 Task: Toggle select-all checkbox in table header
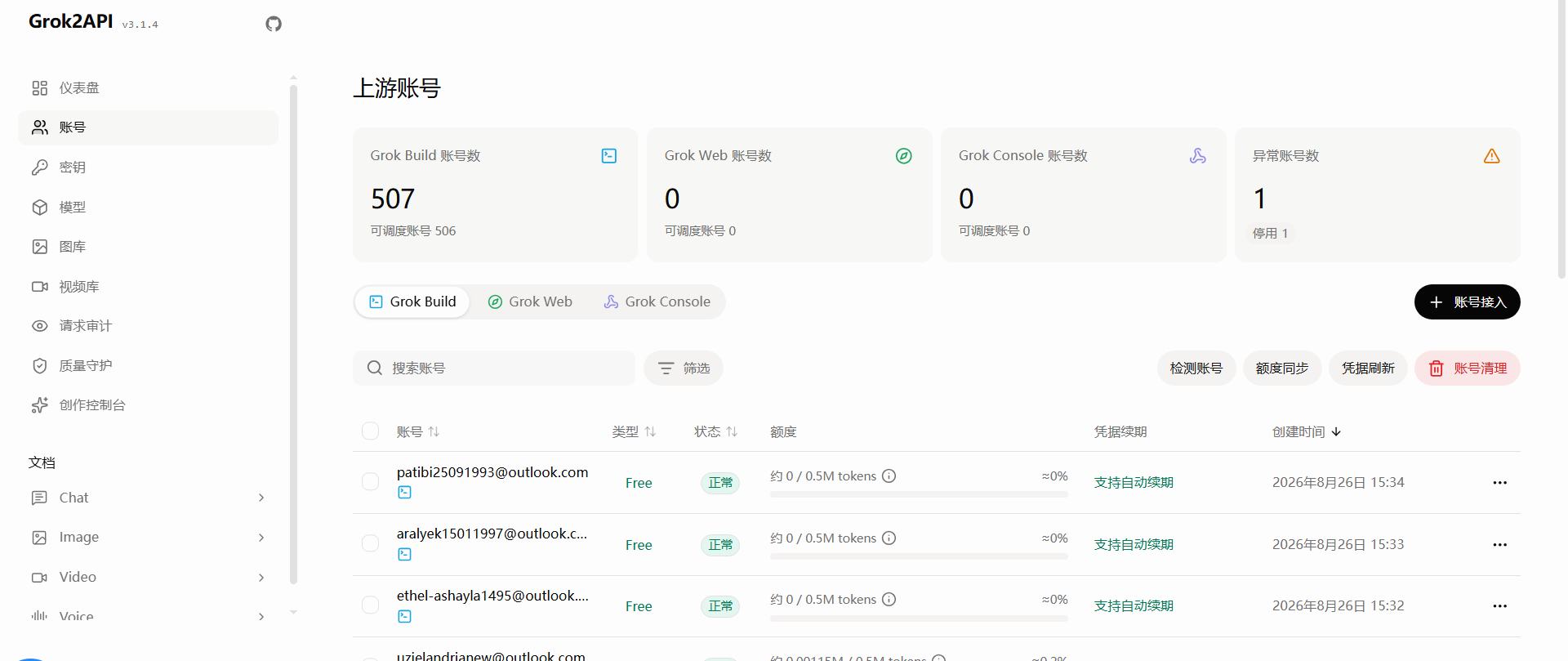pyautogui.click(x=370, y=431)
